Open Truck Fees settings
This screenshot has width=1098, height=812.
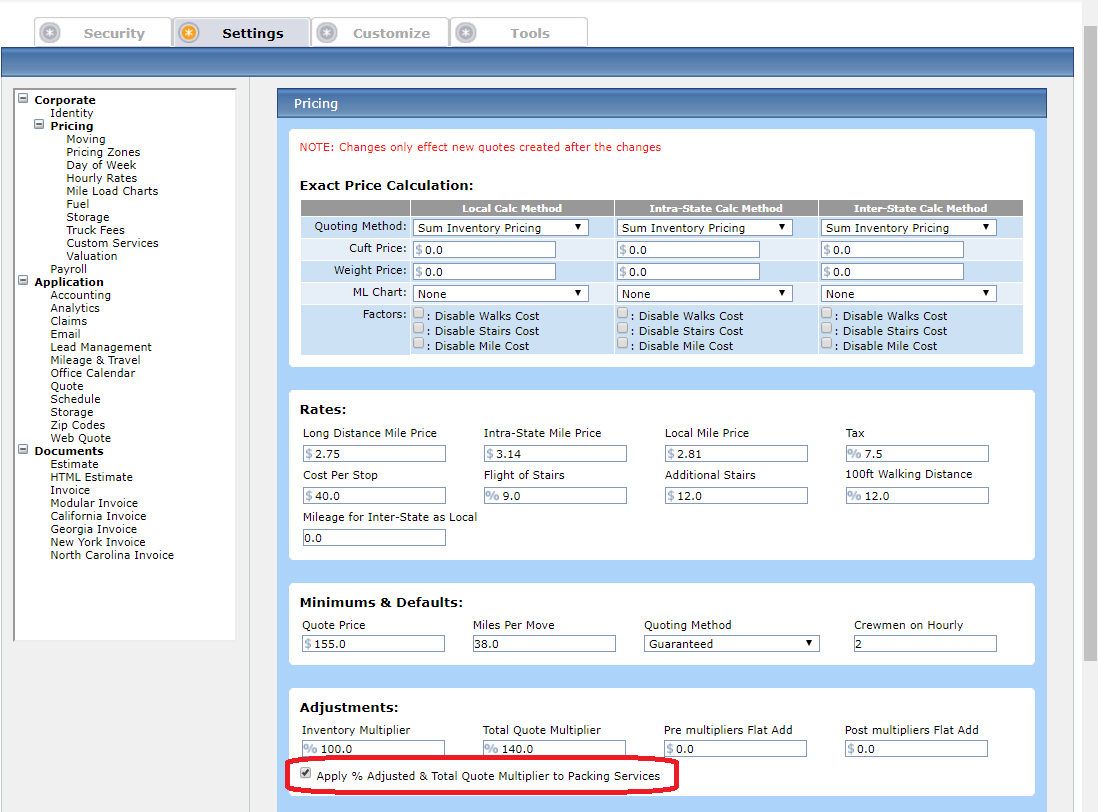click(95, 230)
